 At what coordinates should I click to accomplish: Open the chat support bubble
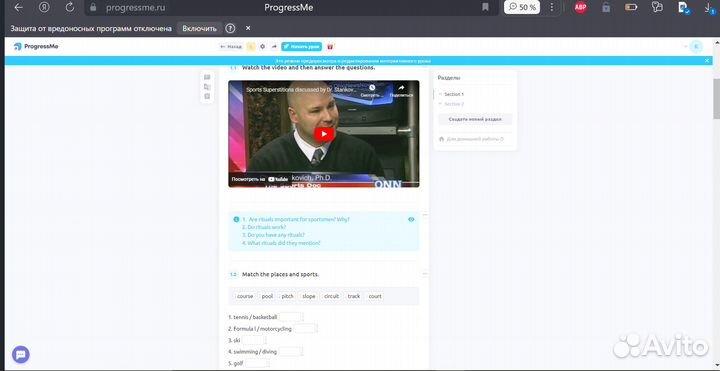click(21, 354)
